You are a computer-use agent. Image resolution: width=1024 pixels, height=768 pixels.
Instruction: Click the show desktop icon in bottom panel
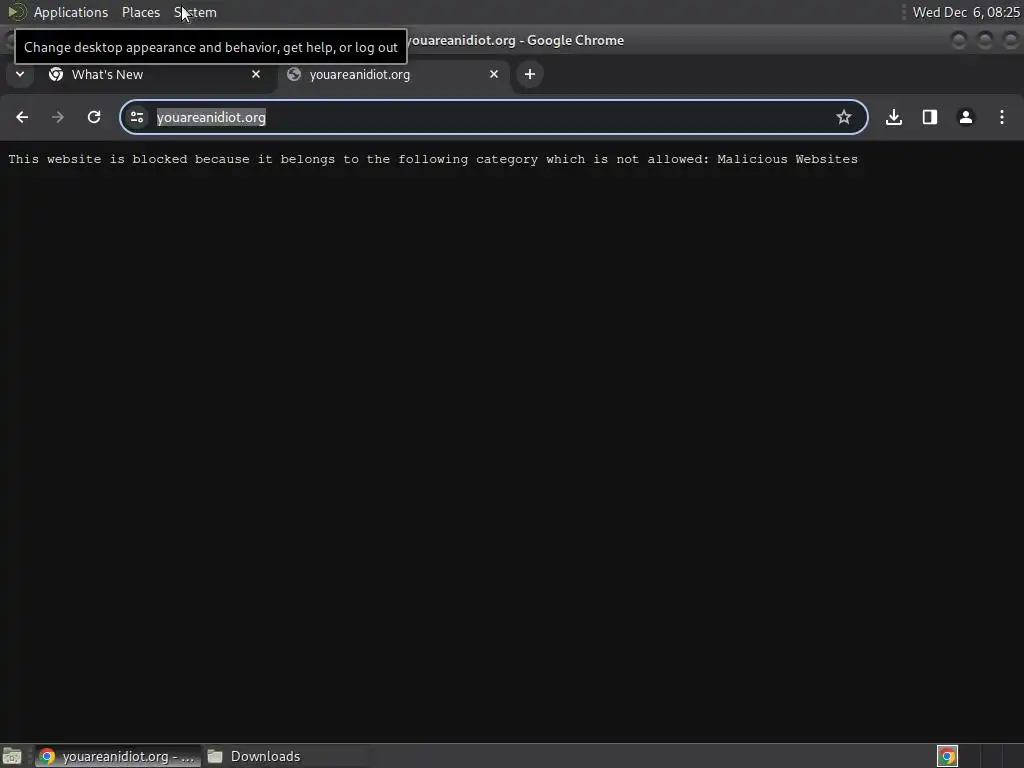(12, 756)
